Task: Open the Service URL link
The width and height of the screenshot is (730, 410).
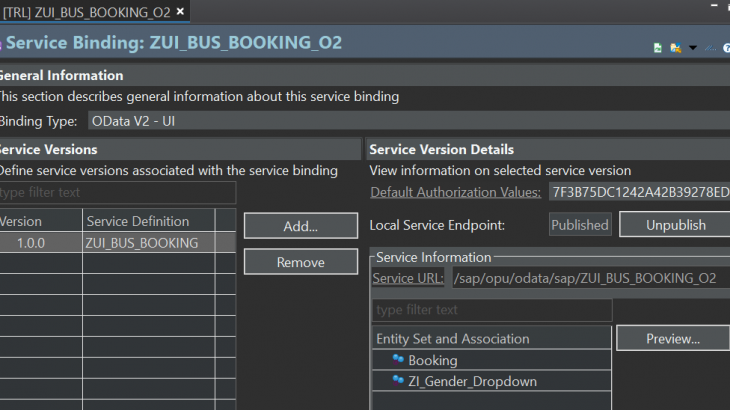Action: (x=408, y=277)
